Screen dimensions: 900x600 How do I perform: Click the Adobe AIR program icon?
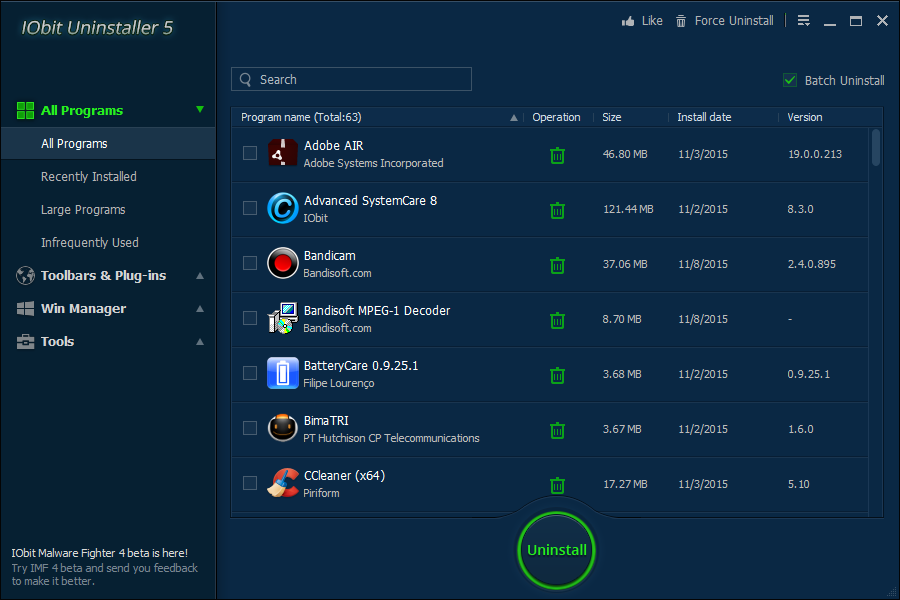point(282,153)
